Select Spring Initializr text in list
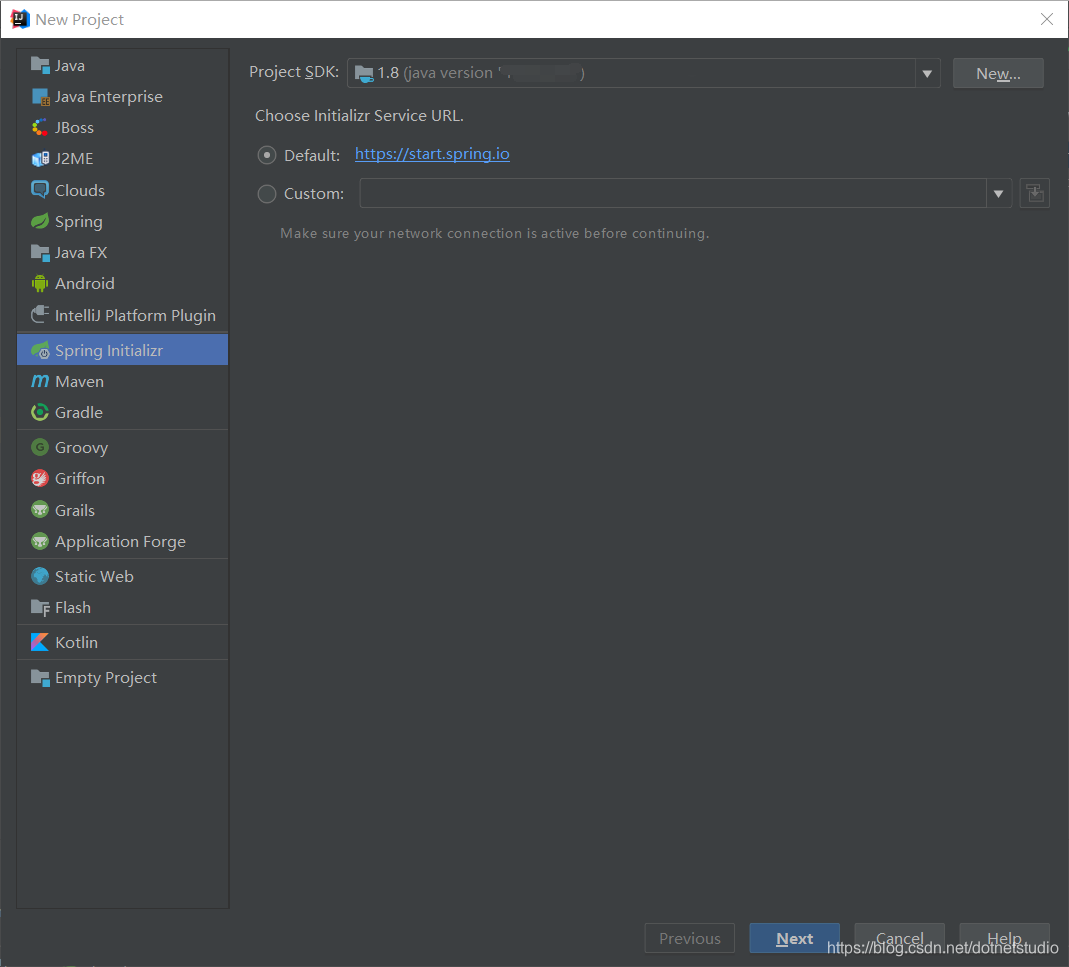The height and width of the screenshot is (967, 1069). [x=109, y=351]
